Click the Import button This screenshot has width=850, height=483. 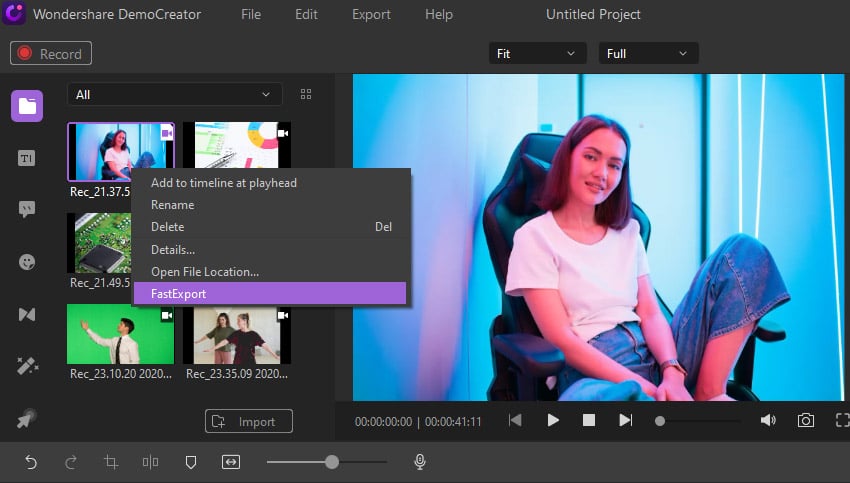point(249,421)
